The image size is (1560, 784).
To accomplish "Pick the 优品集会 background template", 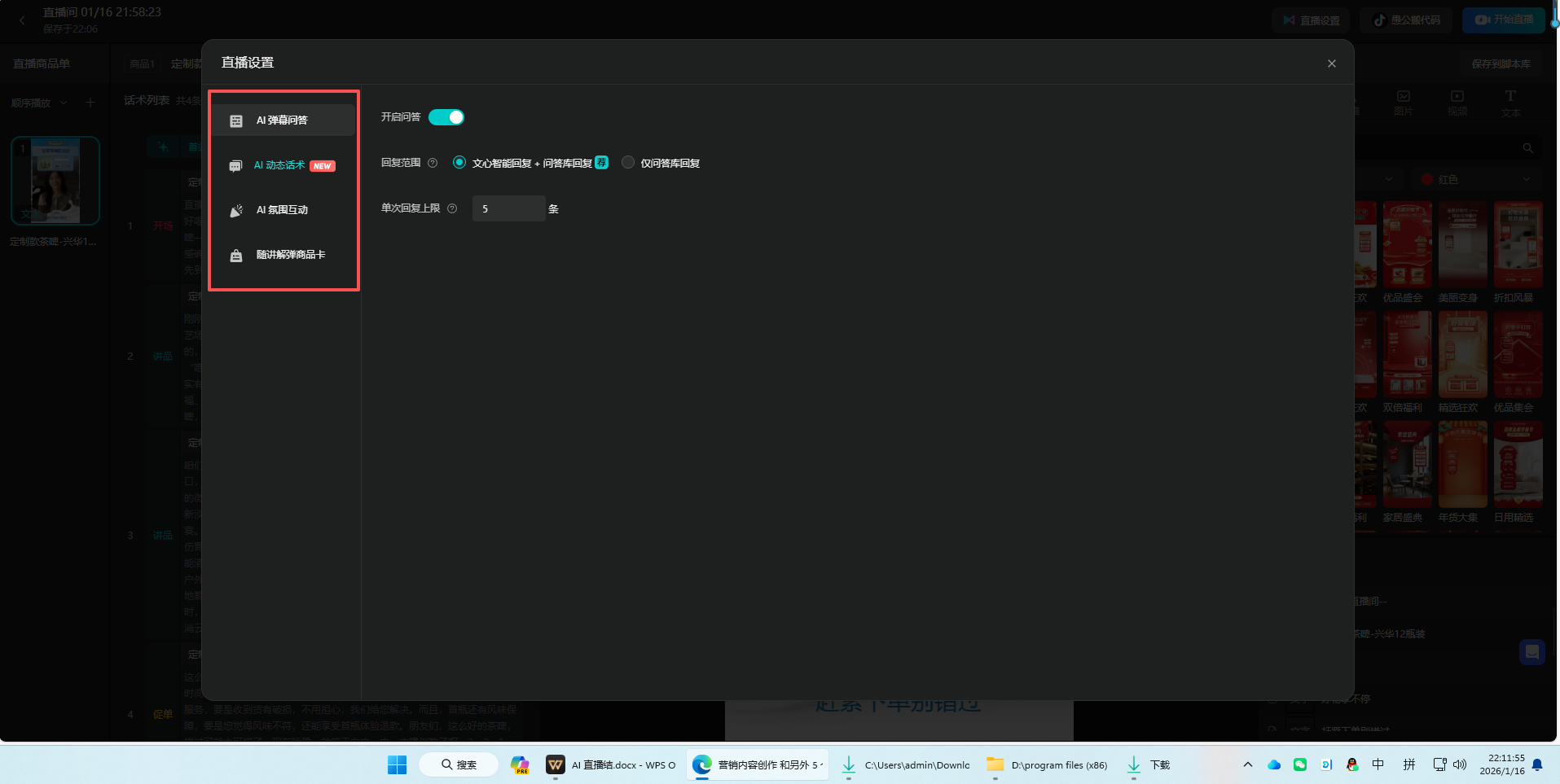I will coord(1518,355).
